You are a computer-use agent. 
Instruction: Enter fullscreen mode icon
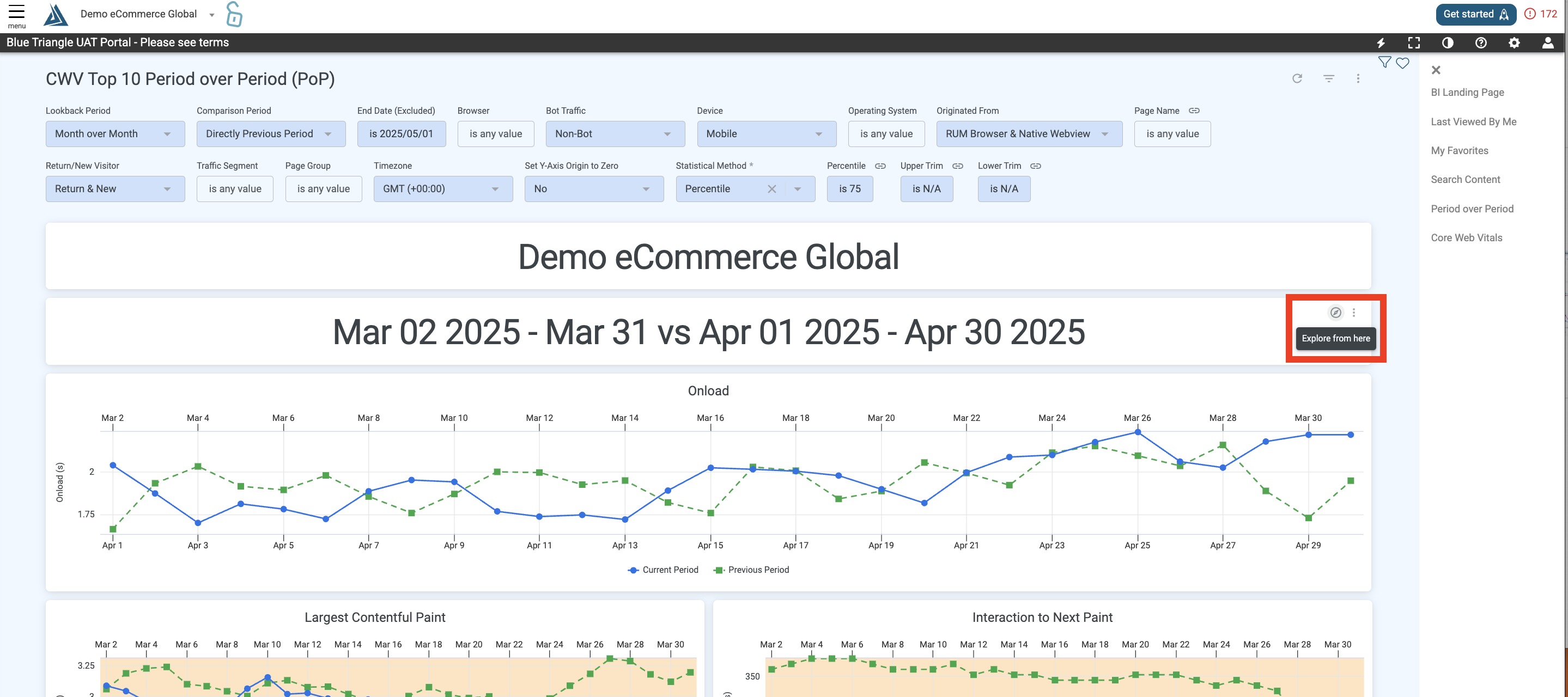[x=1414, y=42]
